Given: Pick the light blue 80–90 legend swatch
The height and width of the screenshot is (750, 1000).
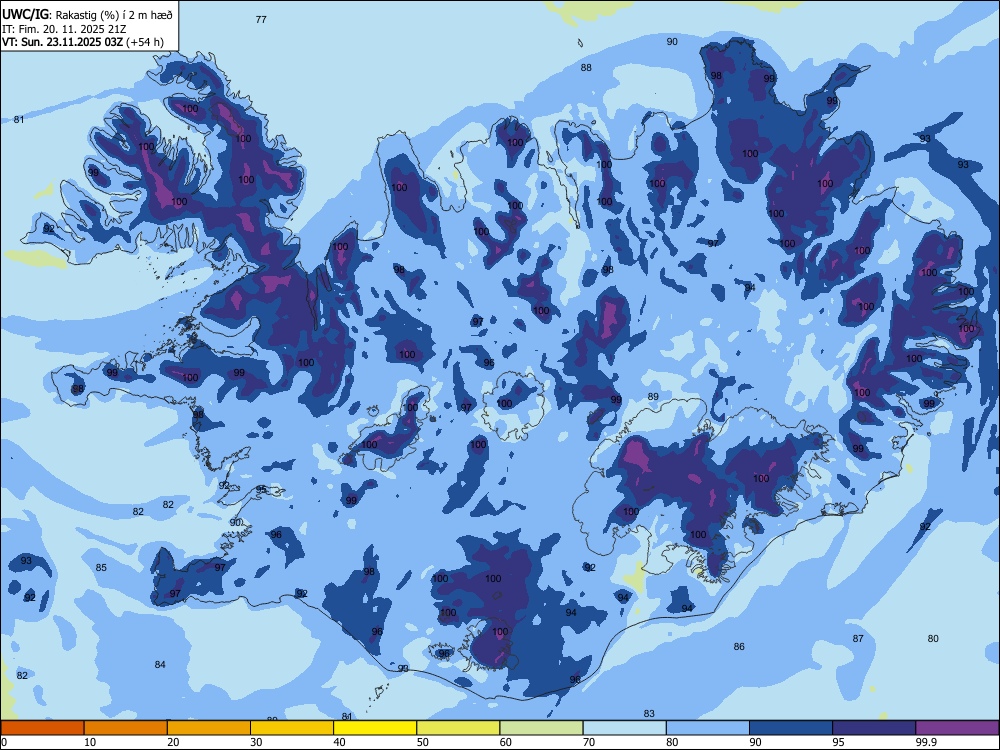Looking at the screenshot, I should 708,728.
